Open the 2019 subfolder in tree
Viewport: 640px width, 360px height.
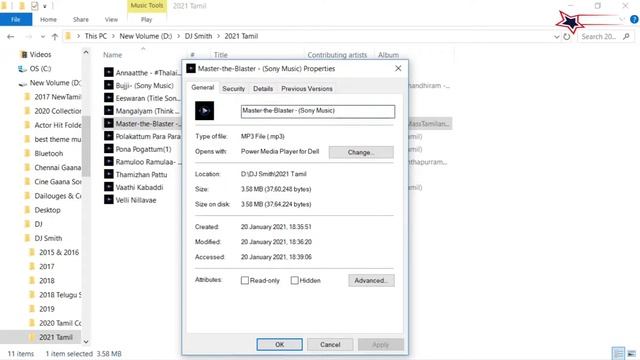click(x=47, y=309)
